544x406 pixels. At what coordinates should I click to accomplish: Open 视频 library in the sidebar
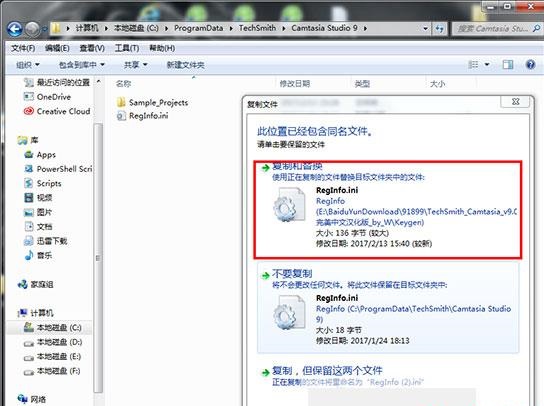[38, 198]
